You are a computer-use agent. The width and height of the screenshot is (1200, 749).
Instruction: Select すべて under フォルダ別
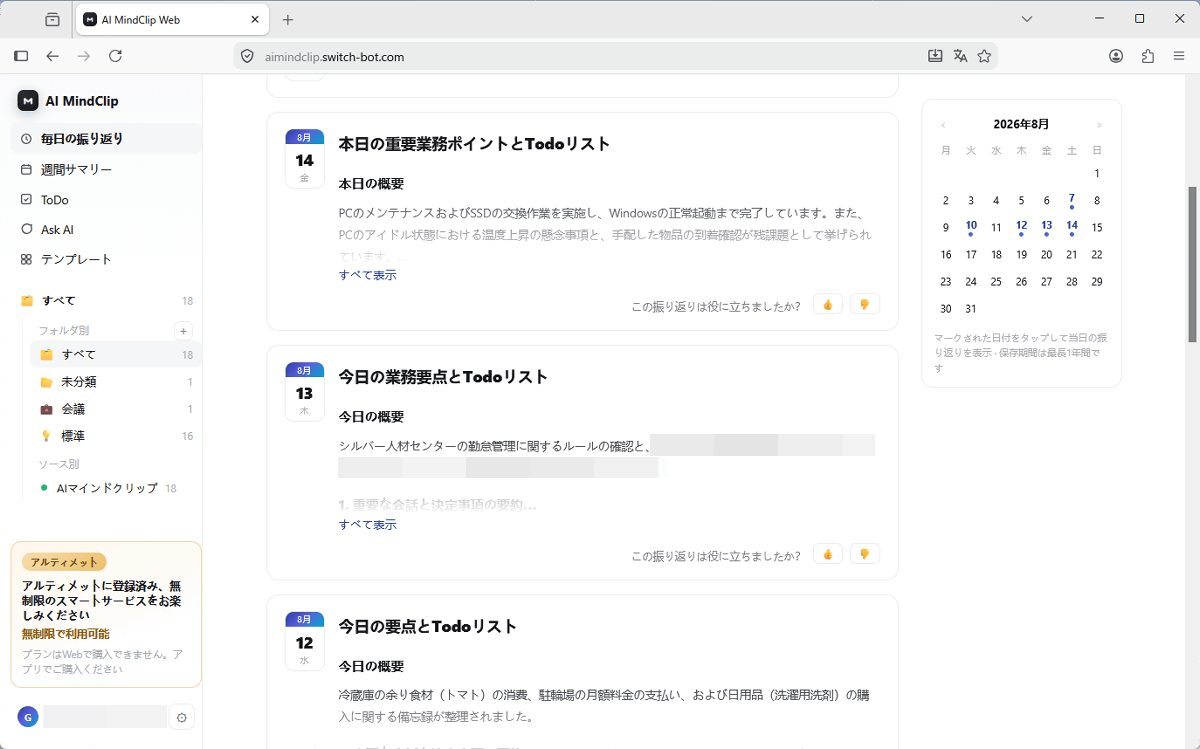click(116, 355)
